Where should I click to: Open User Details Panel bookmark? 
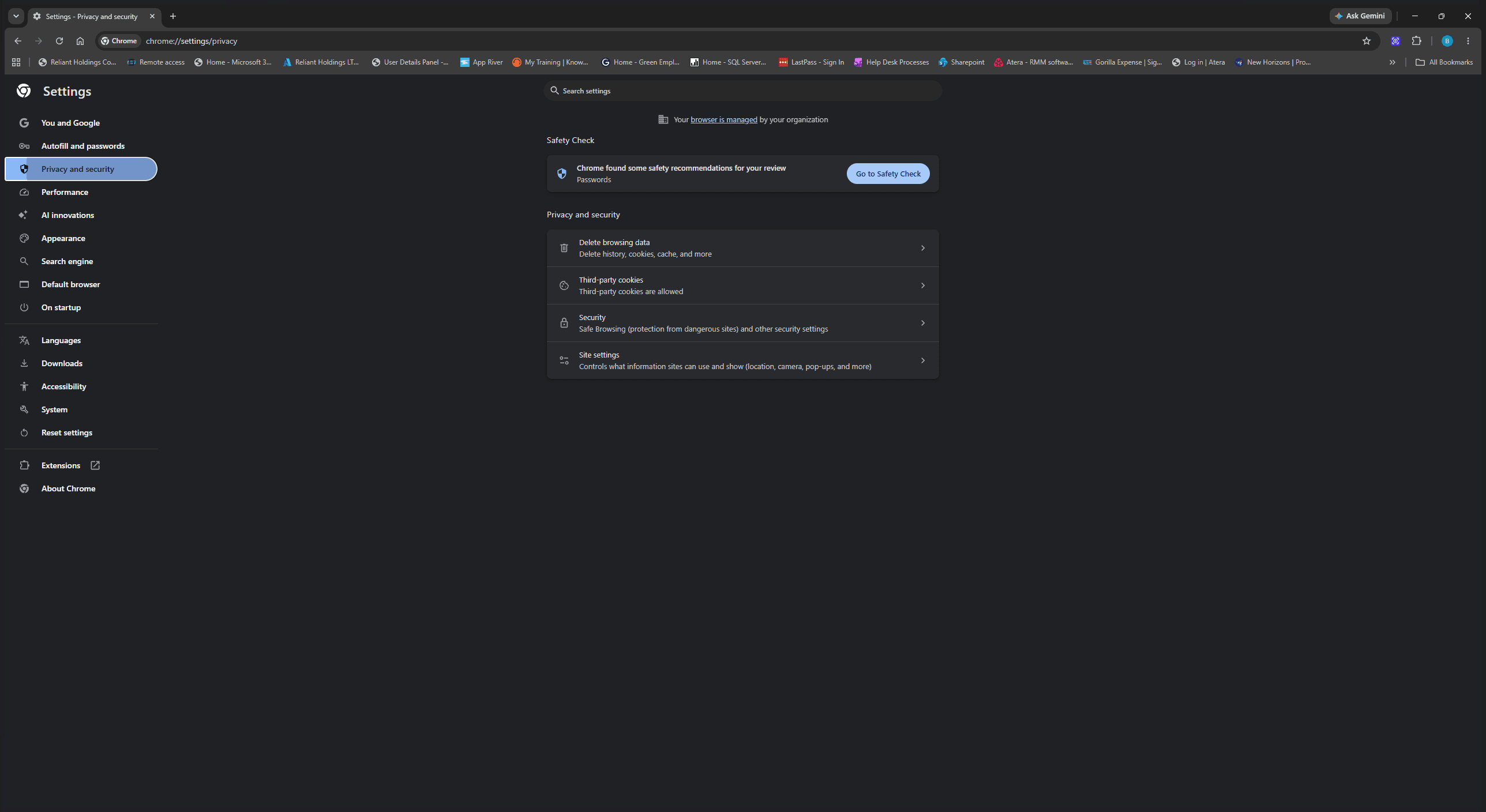[410, 62]
